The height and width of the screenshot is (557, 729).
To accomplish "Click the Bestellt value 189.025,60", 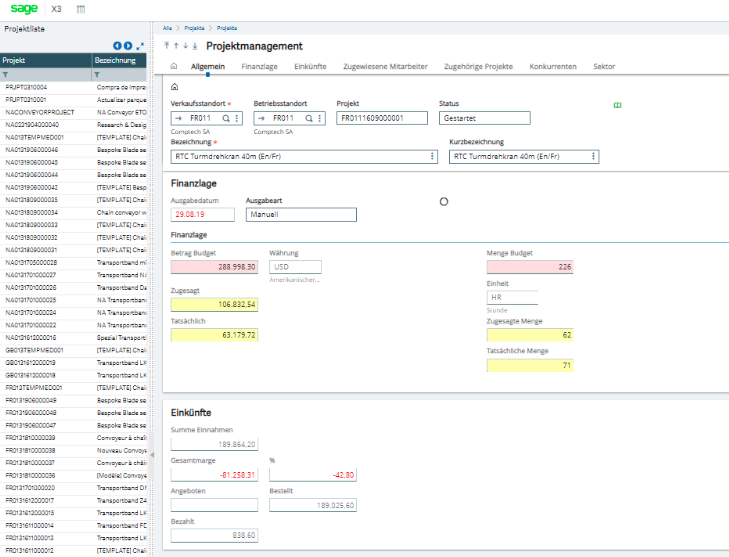I will click(313, 505).
